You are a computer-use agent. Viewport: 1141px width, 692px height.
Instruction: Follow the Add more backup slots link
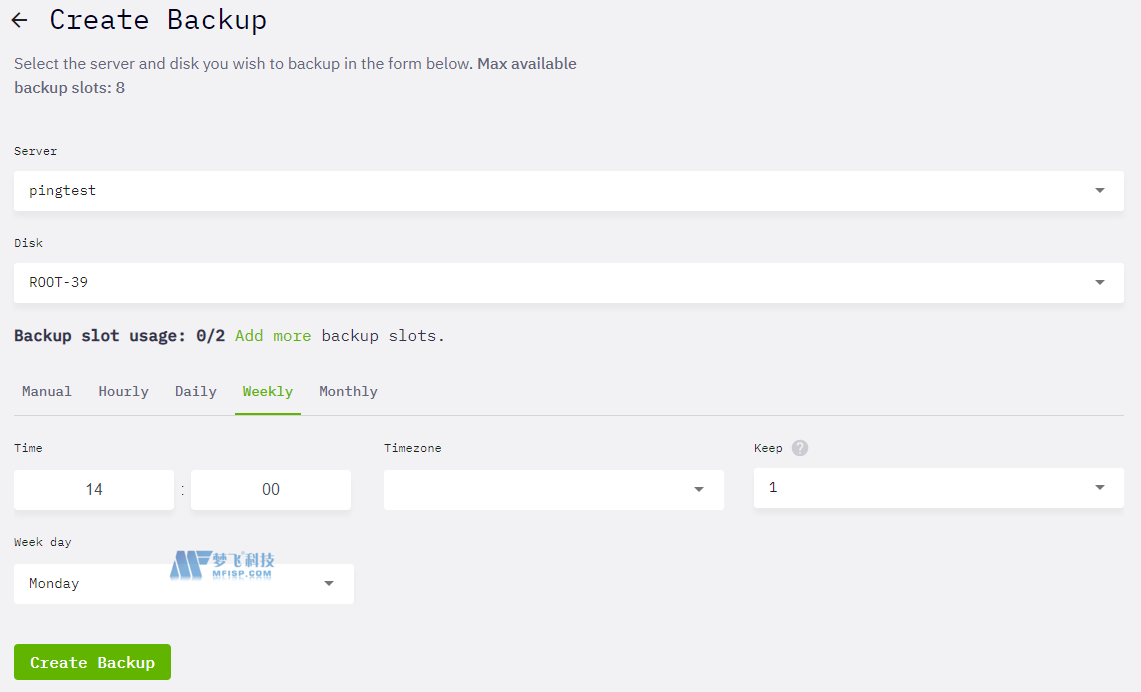pos(273,336)
